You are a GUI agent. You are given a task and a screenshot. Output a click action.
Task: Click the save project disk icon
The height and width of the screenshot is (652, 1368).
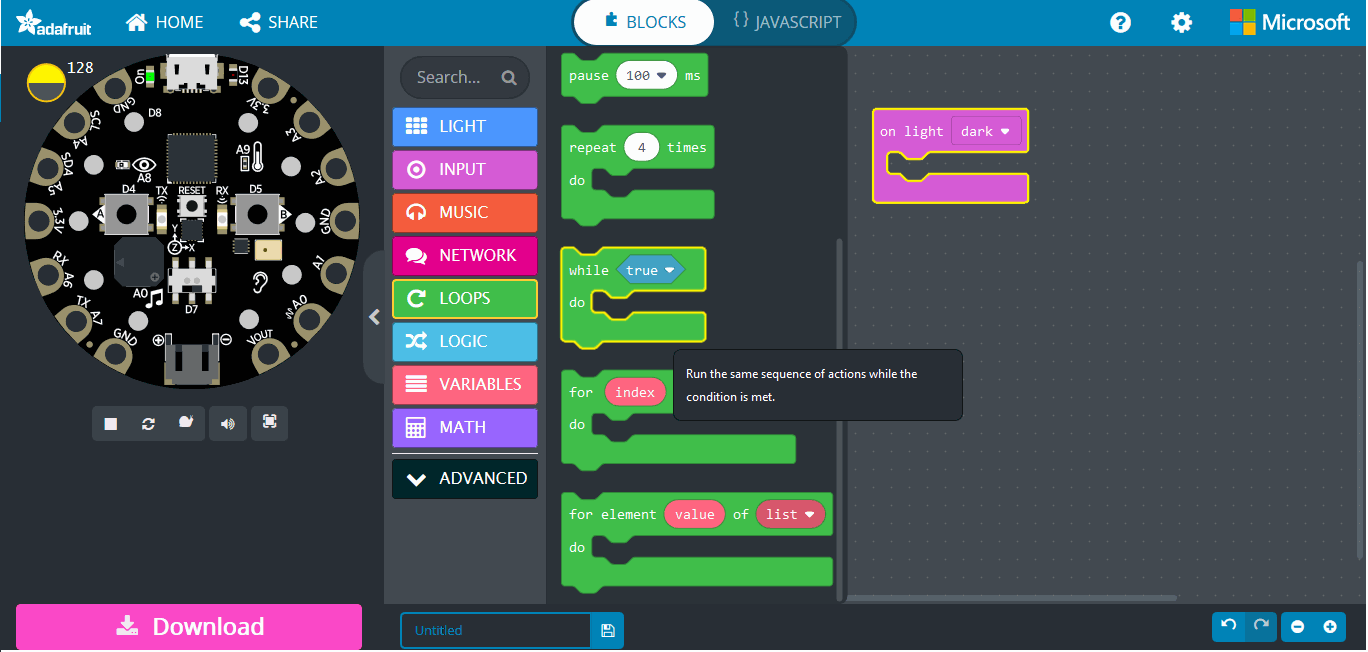607,630
